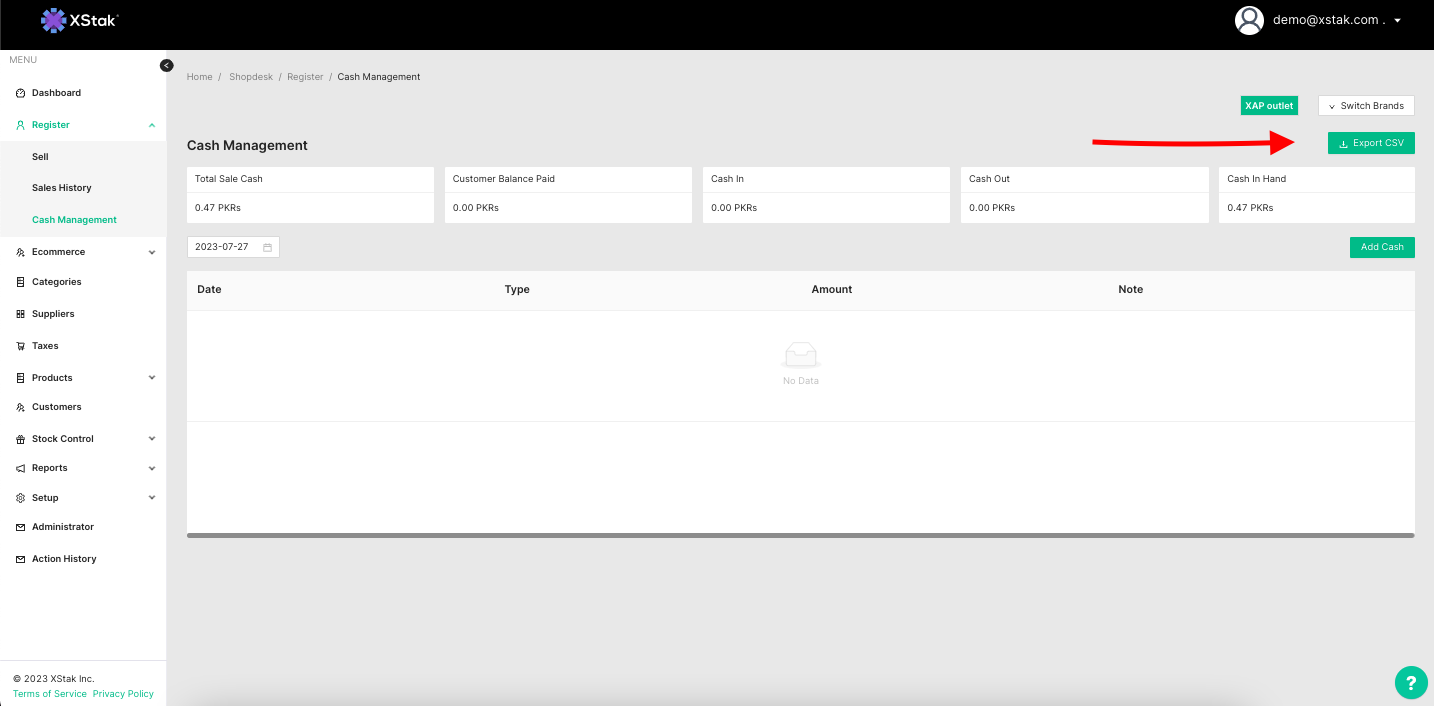Click the Suppliers icon in the sidebar
The width and height of the screenshot is (1434, 706).
[x=20, y=314]
